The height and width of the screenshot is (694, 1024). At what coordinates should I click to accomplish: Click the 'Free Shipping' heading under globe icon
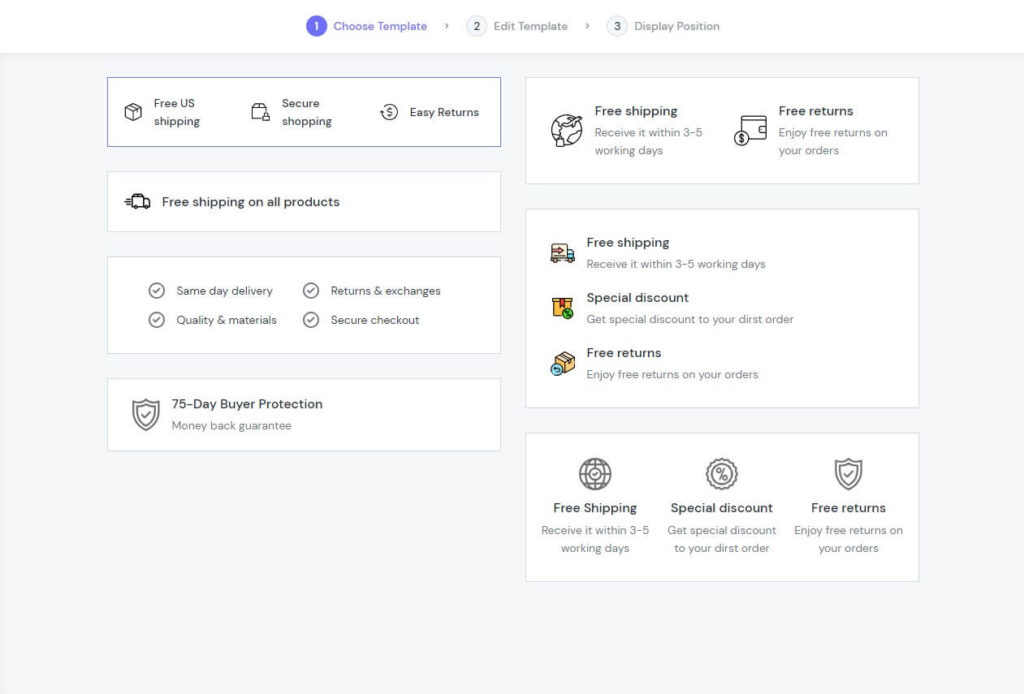595,508
